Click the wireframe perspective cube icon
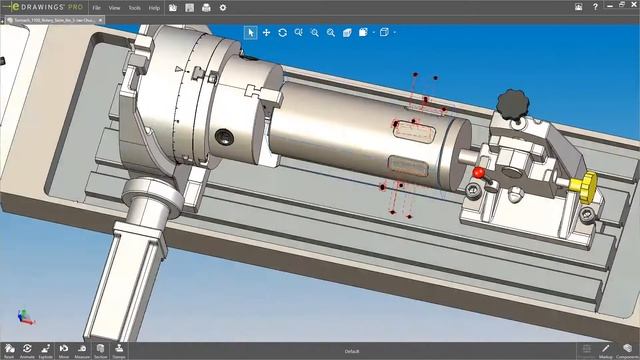 [384, 32]
